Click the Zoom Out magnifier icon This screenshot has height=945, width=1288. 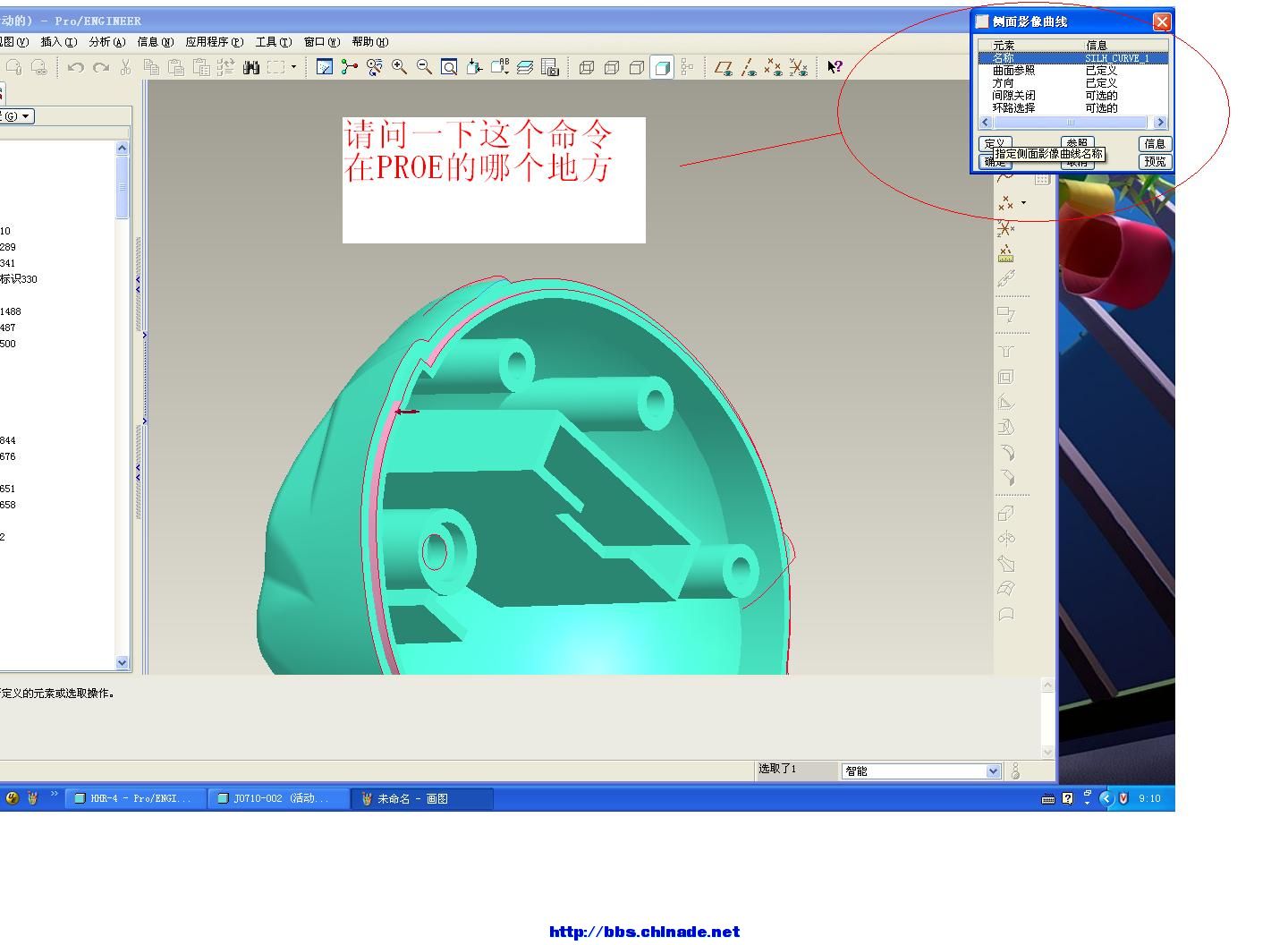coord(424,67)
